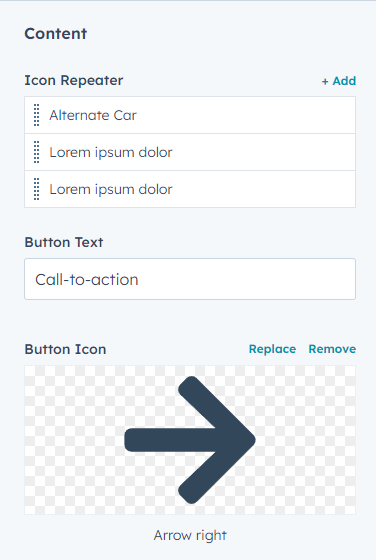
Task: Replace the Button Icon
Action: tap(272, 349)
